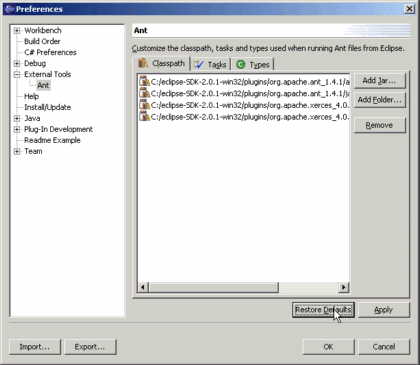Click jar icon of last org.apache.xerces entry

(145, 116)
